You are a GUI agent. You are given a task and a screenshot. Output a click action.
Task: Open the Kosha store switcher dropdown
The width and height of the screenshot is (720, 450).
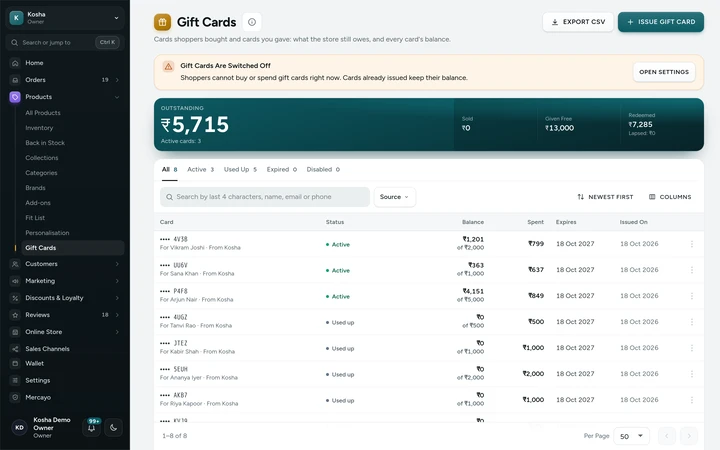(x=65, y=18)
